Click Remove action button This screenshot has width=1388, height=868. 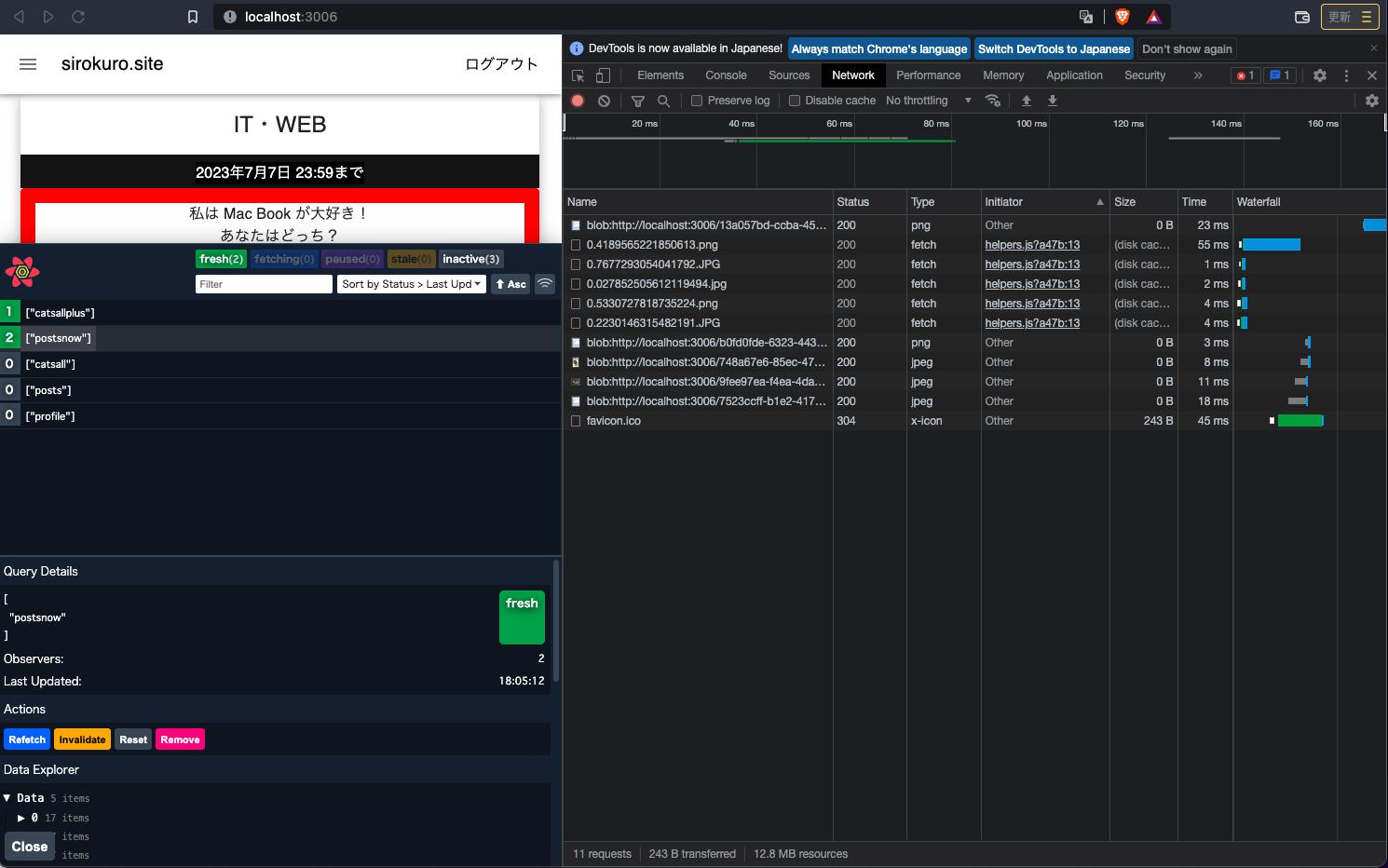pos(180,739)
